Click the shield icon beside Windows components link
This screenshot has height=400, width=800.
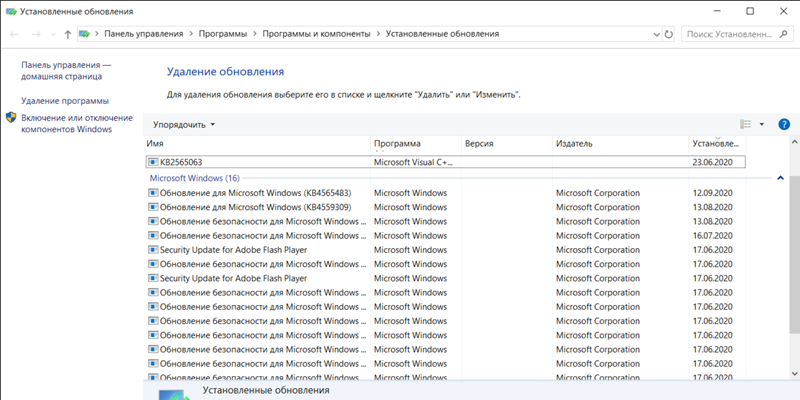(x=11, y=118)
